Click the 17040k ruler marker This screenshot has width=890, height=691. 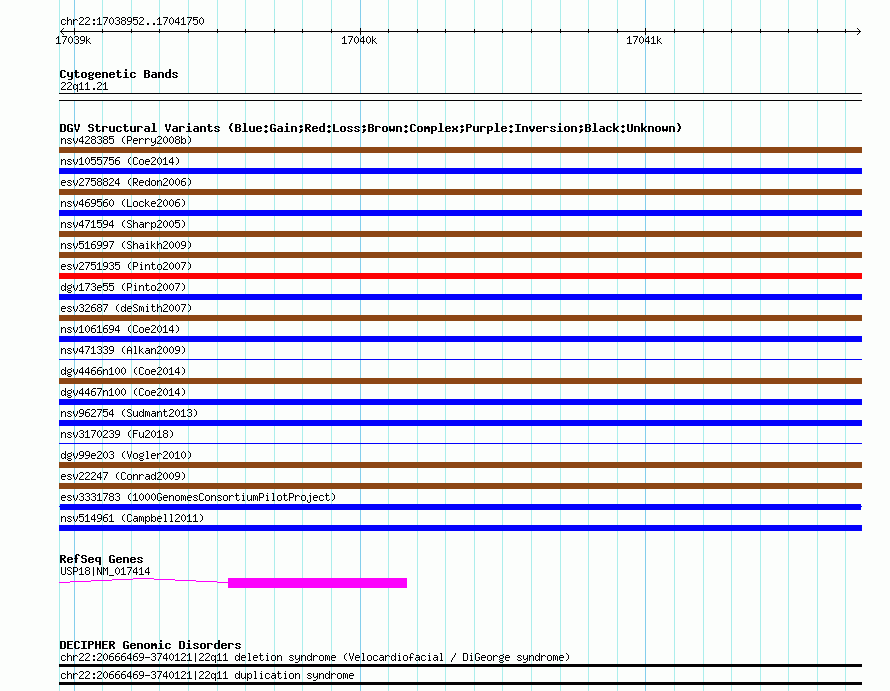[359, 40]
